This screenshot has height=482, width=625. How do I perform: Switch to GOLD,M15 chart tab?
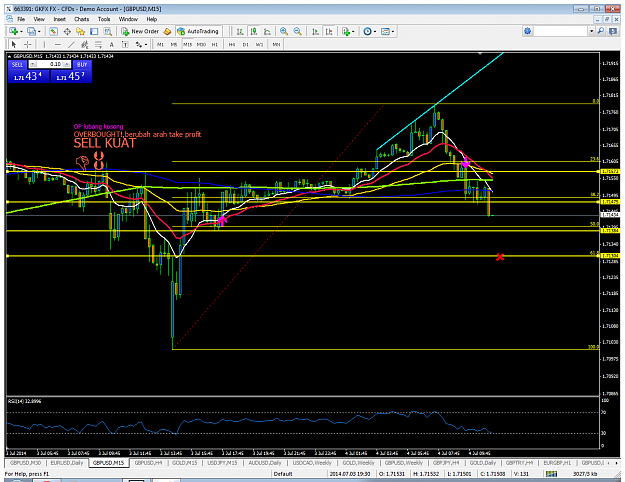pyautogui.click(x=184, y=463)
